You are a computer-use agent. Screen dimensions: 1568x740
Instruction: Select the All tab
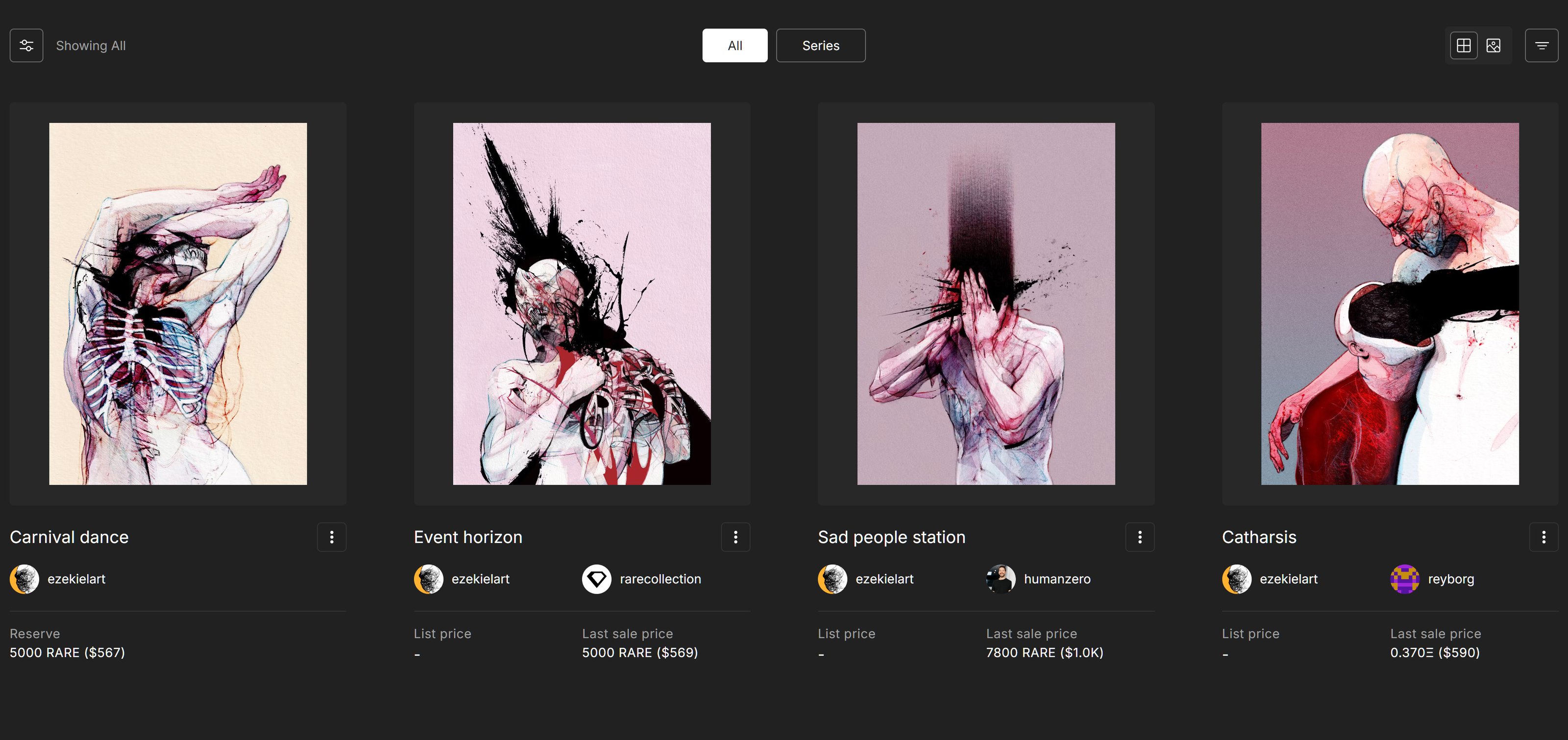tap(735, 46)
